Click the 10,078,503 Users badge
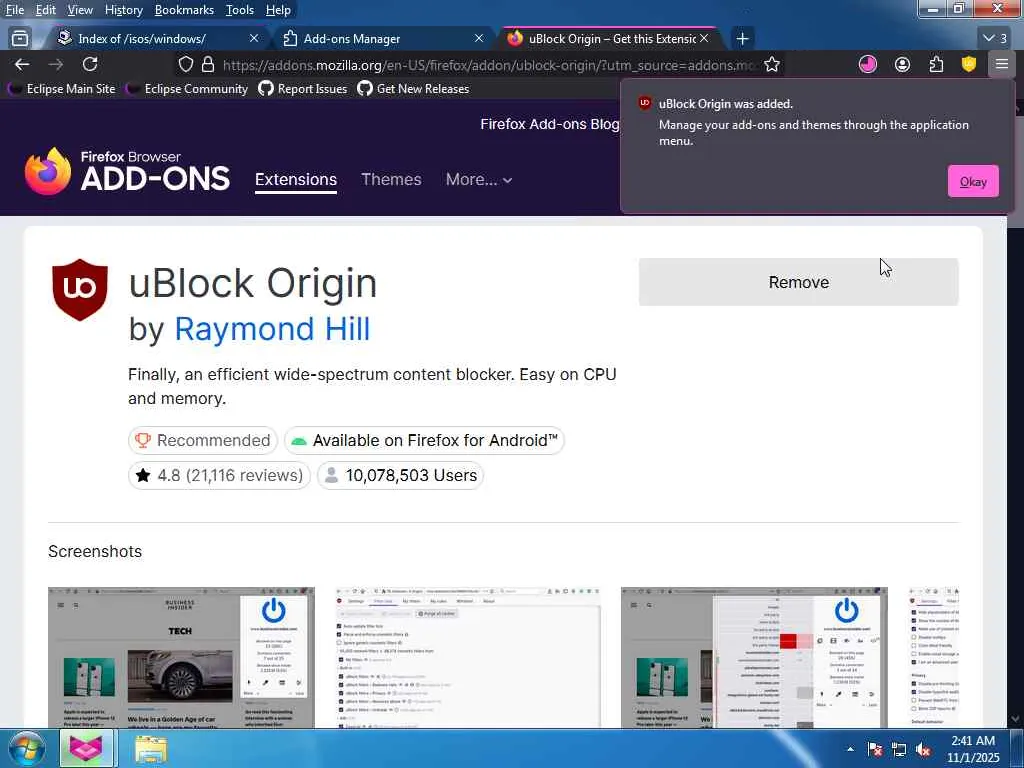This screenshot has width=1024, height=768. 400,475
